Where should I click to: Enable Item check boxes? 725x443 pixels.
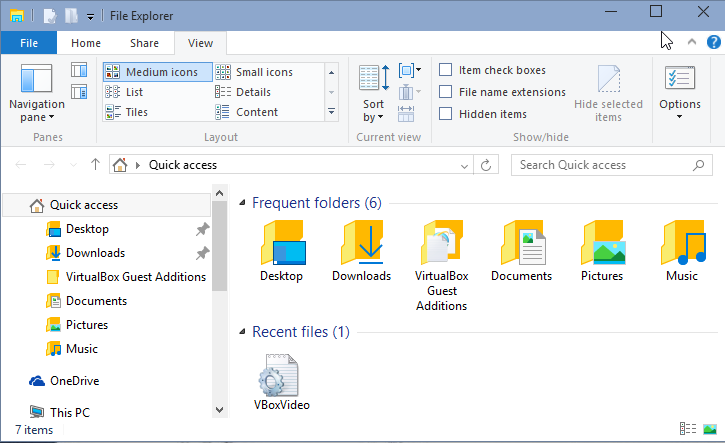(446, 70)
